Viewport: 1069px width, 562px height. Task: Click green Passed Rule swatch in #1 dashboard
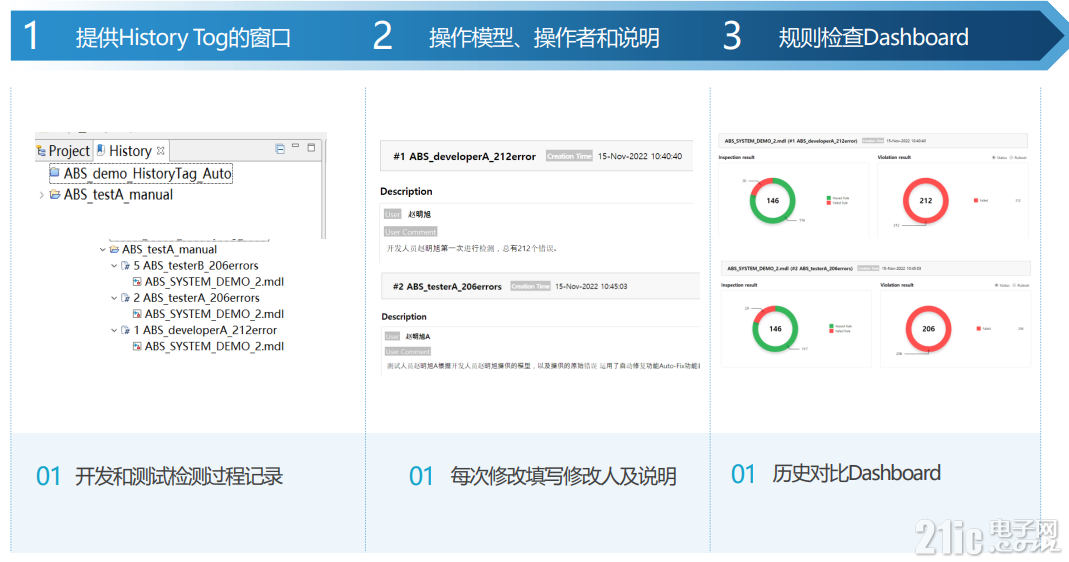(x=829, y=198)
